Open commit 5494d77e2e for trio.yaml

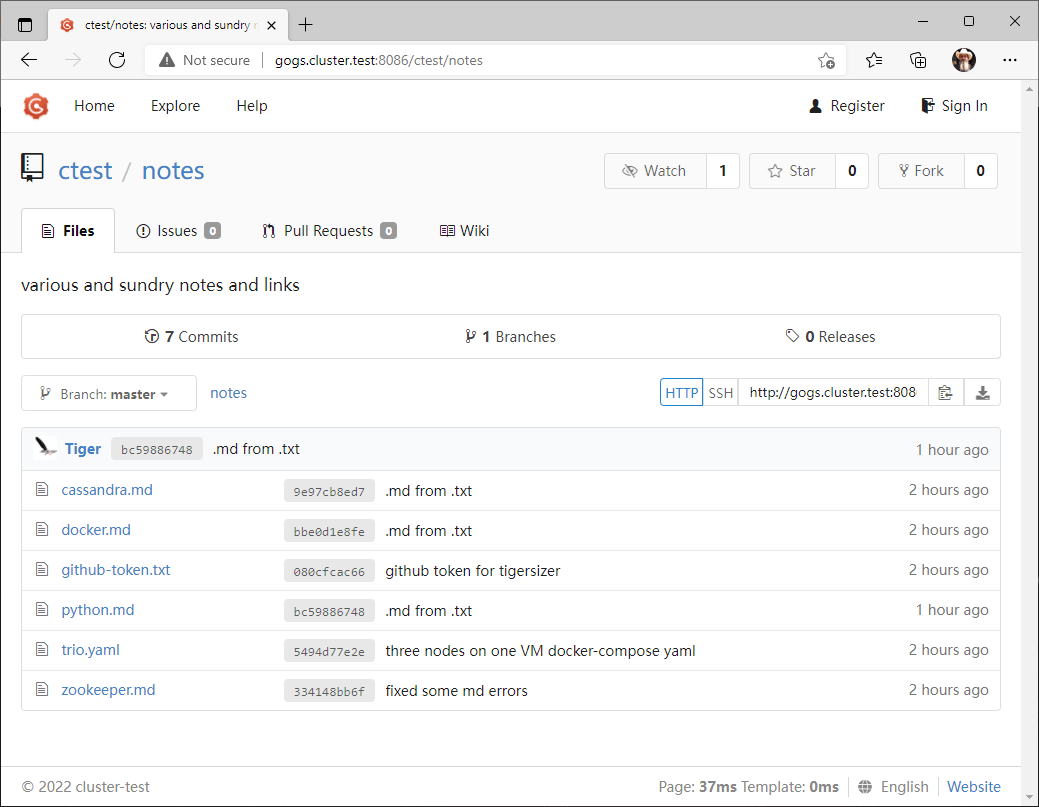(x=329, y=651)
